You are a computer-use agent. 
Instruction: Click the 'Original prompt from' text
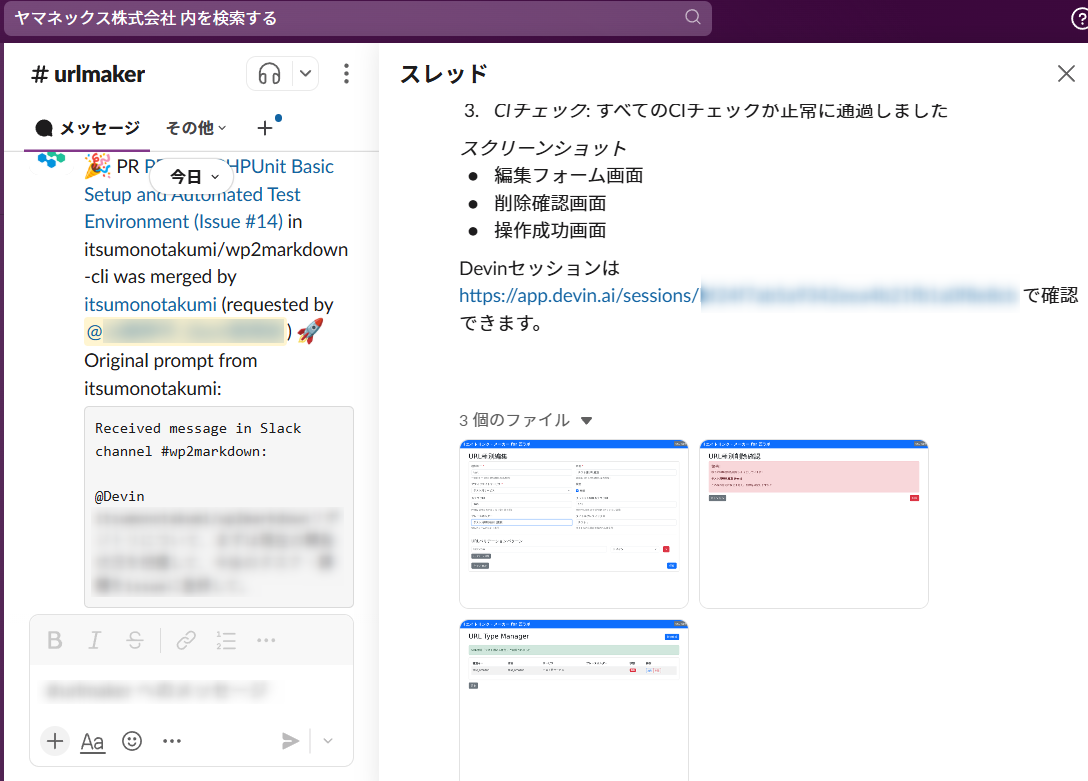click(x=171, y=361)
